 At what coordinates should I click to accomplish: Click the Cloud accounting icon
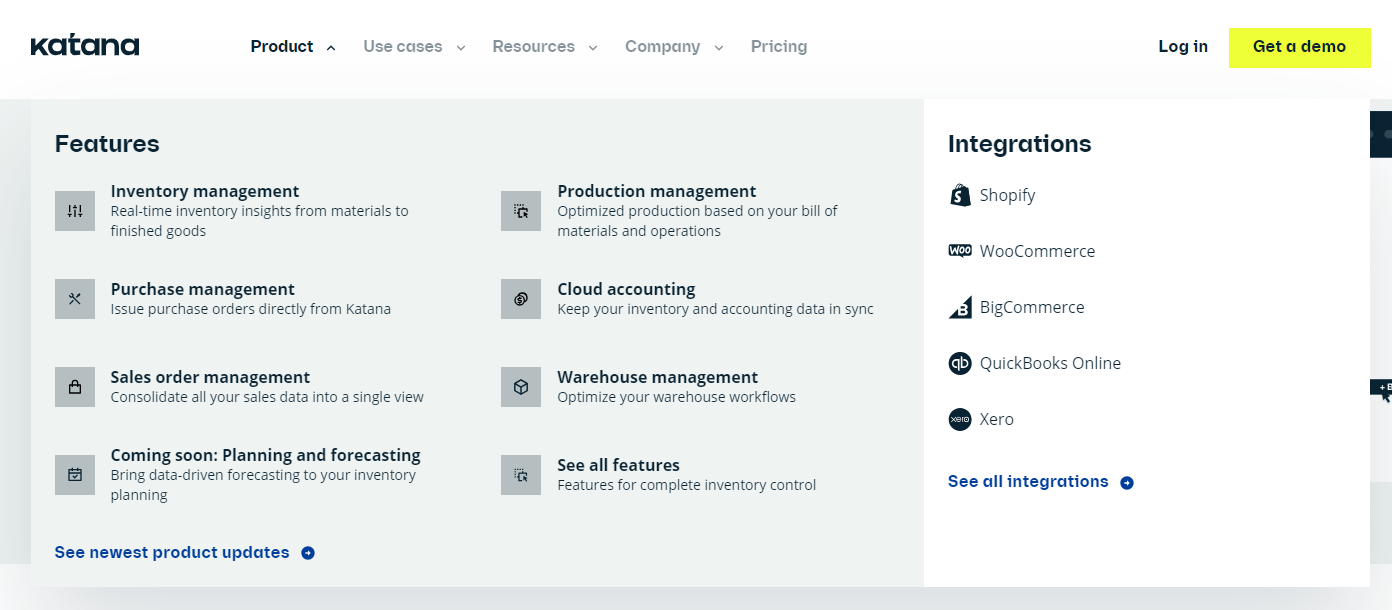(521, 299)
